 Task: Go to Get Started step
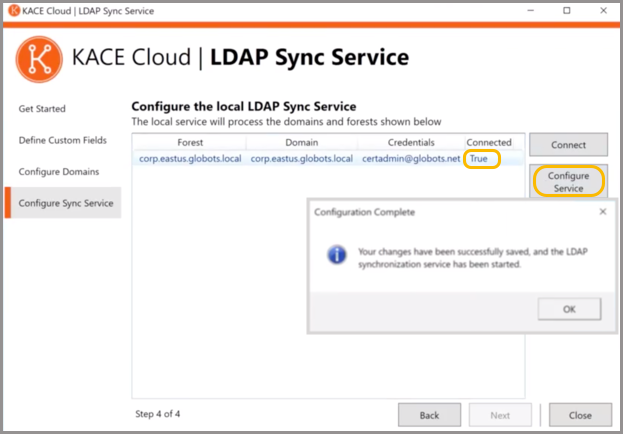pos(43,108)
